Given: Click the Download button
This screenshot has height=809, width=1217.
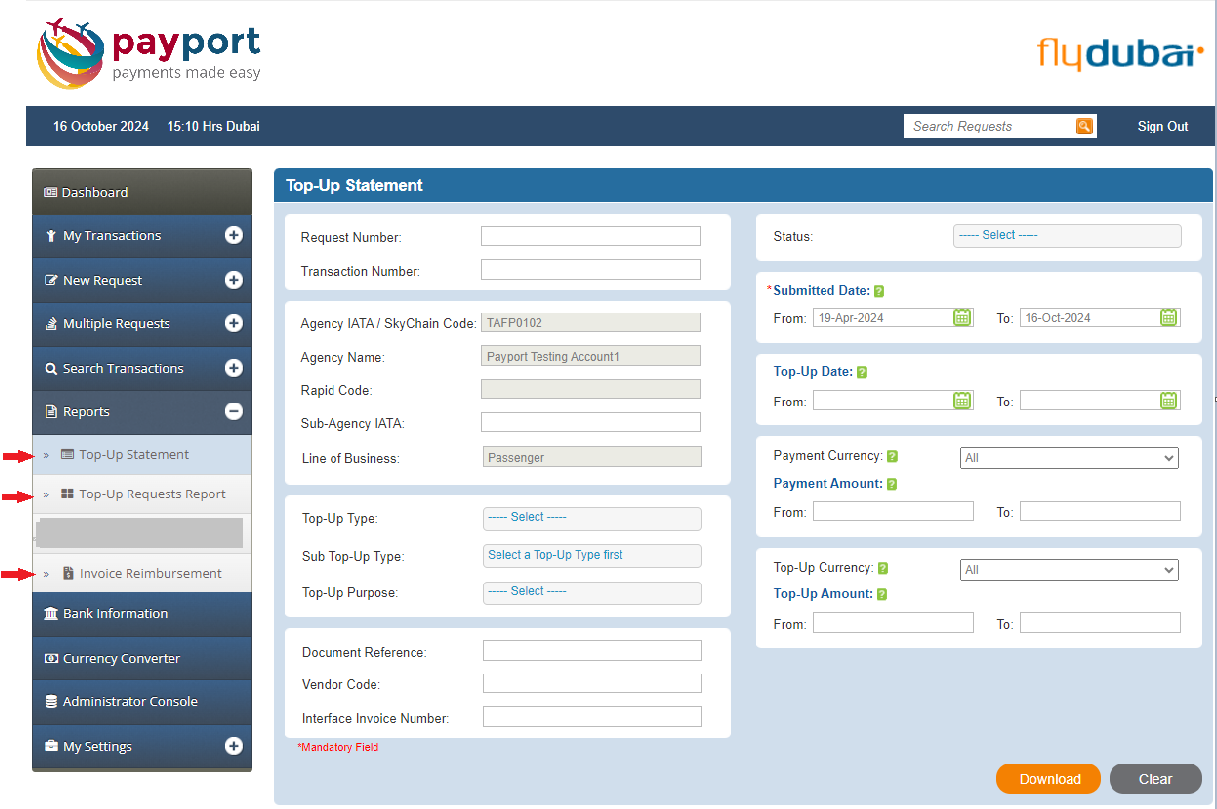Looking at the screenshot, I should (1047, 778).
